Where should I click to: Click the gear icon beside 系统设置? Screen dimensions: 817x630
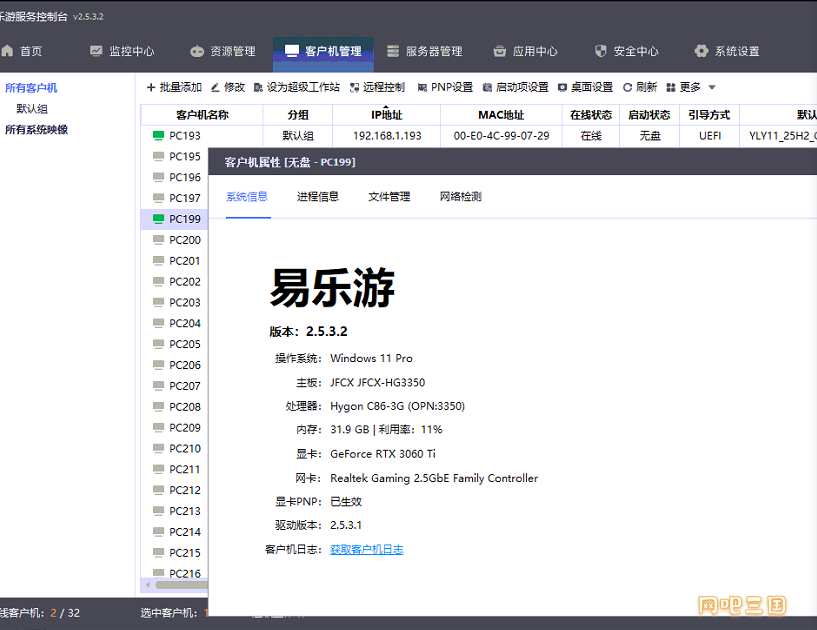click(701, 51)
